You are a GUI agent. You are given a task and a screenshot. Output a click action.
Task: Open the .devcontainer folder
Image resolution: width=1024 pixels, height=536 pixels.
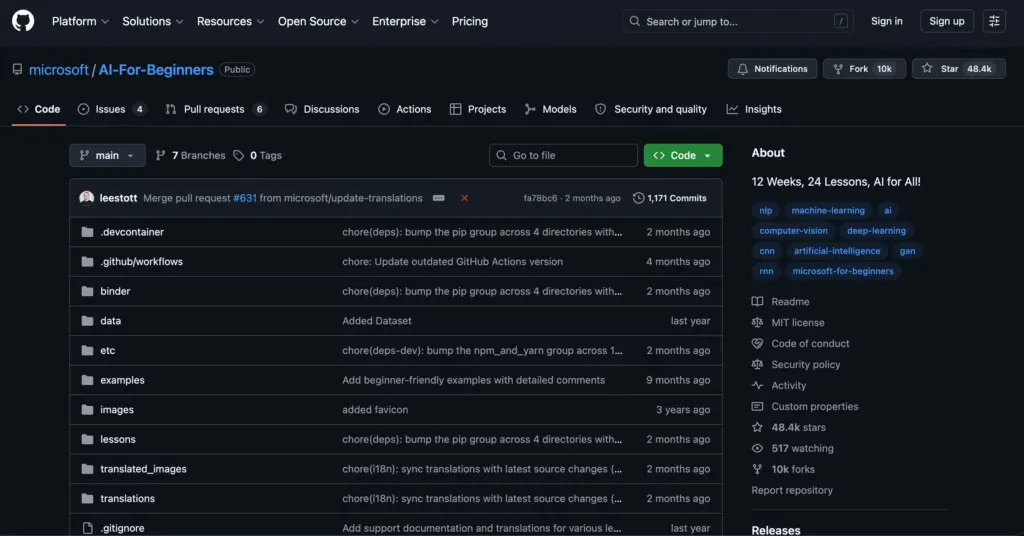point(132,232)
